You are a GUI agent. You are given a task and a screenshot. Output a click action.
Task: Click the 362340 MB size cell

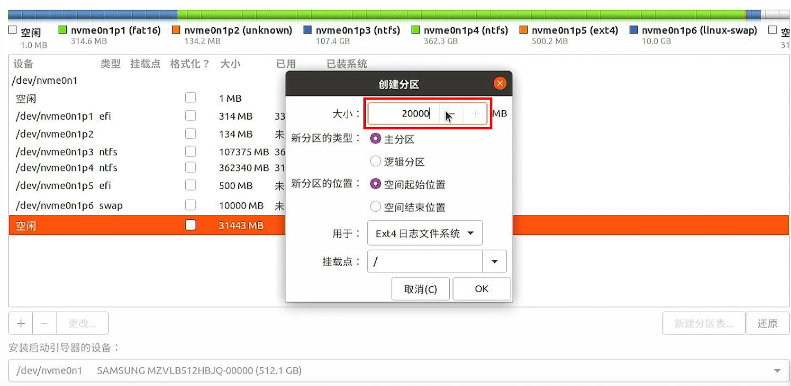point(244,168)
